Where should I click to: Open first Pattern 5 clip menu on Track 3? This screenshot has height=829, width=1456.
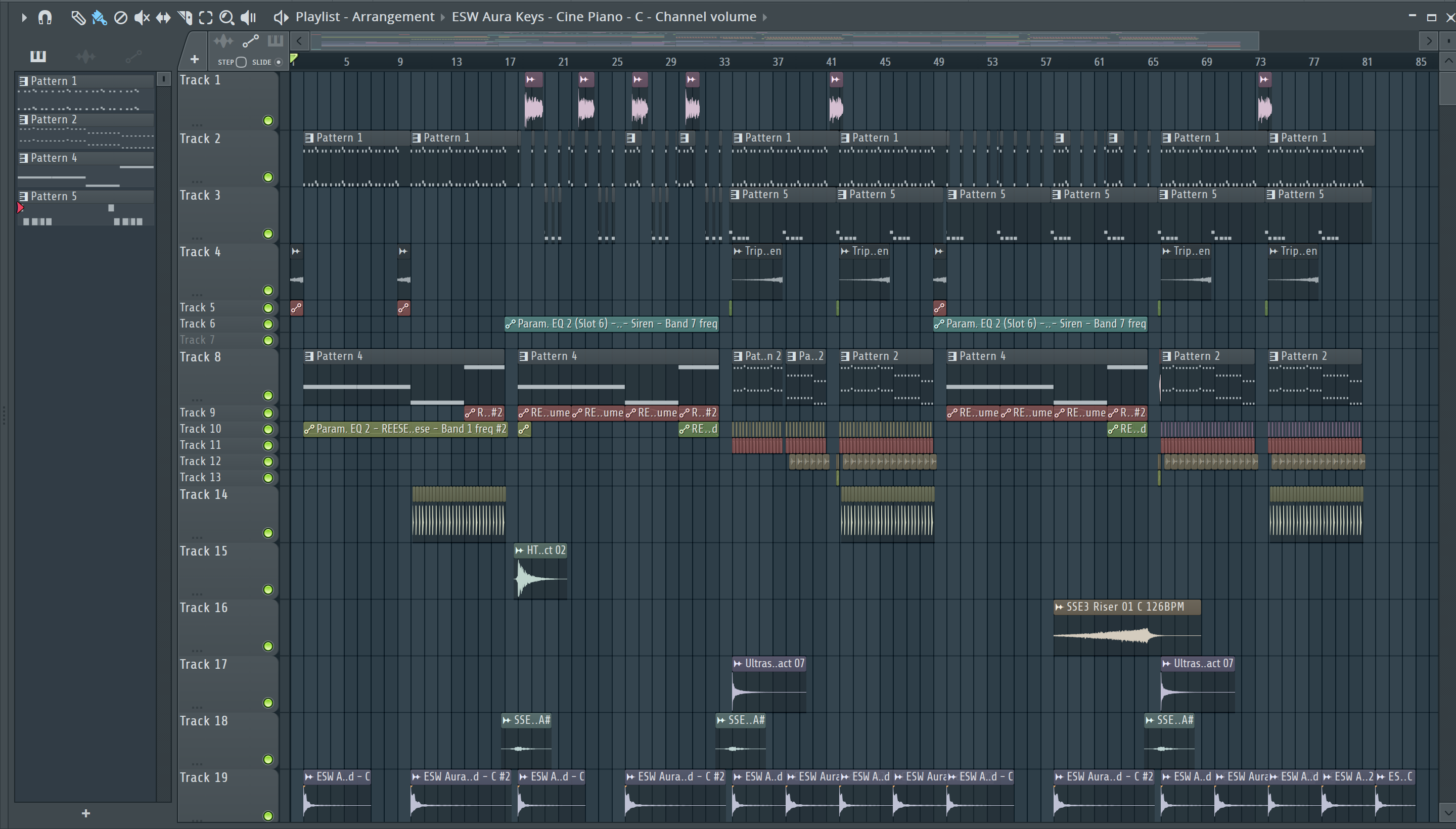tap(735, 195)
